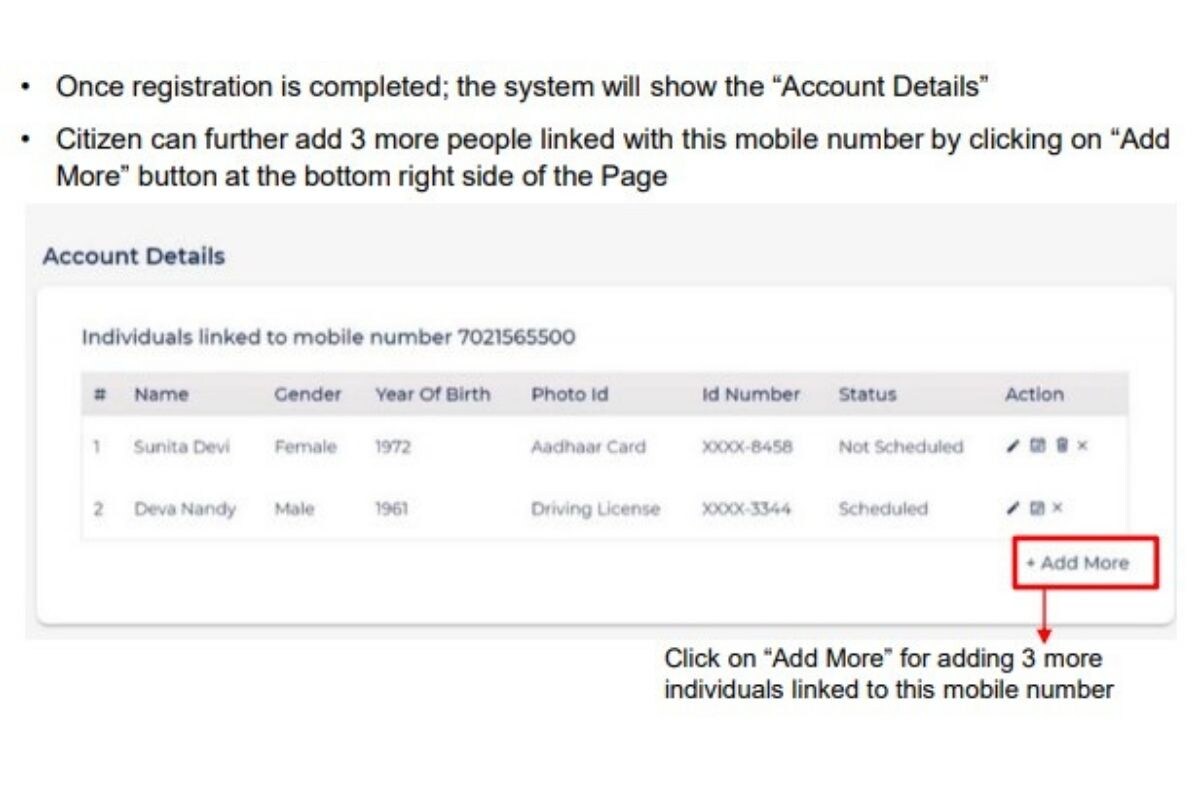
Task: Click the "Scheduled" status for Deva Nandy
Action: (883, 509)
